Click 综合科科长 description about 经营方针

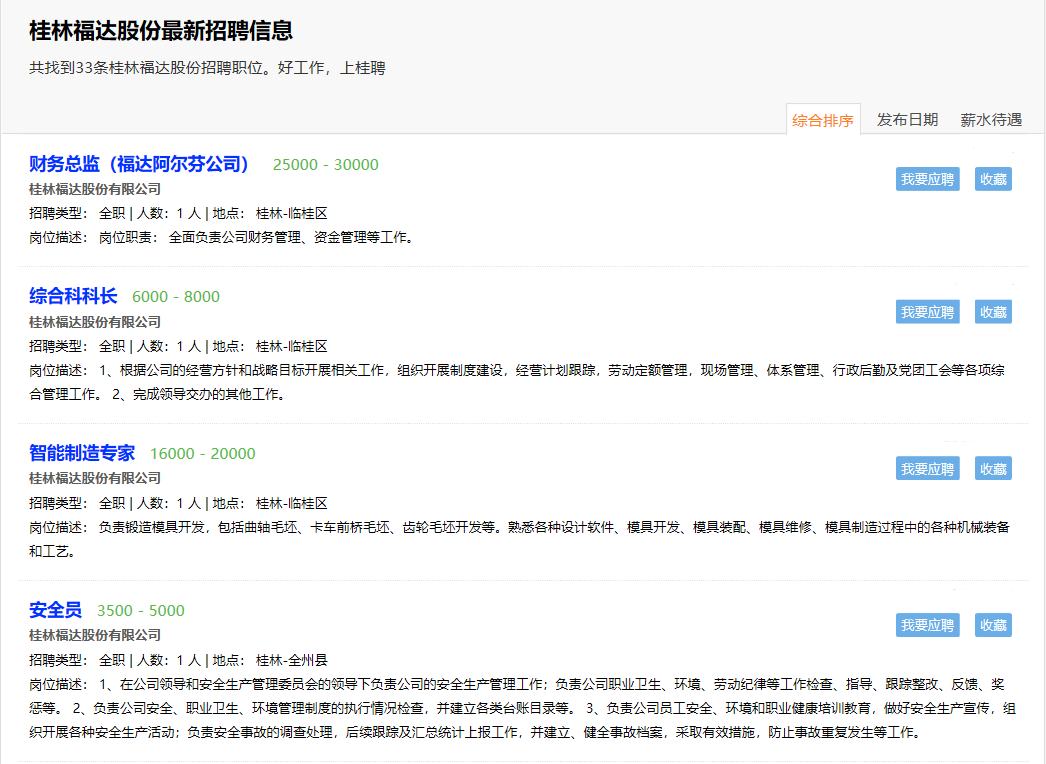point(517,382)
